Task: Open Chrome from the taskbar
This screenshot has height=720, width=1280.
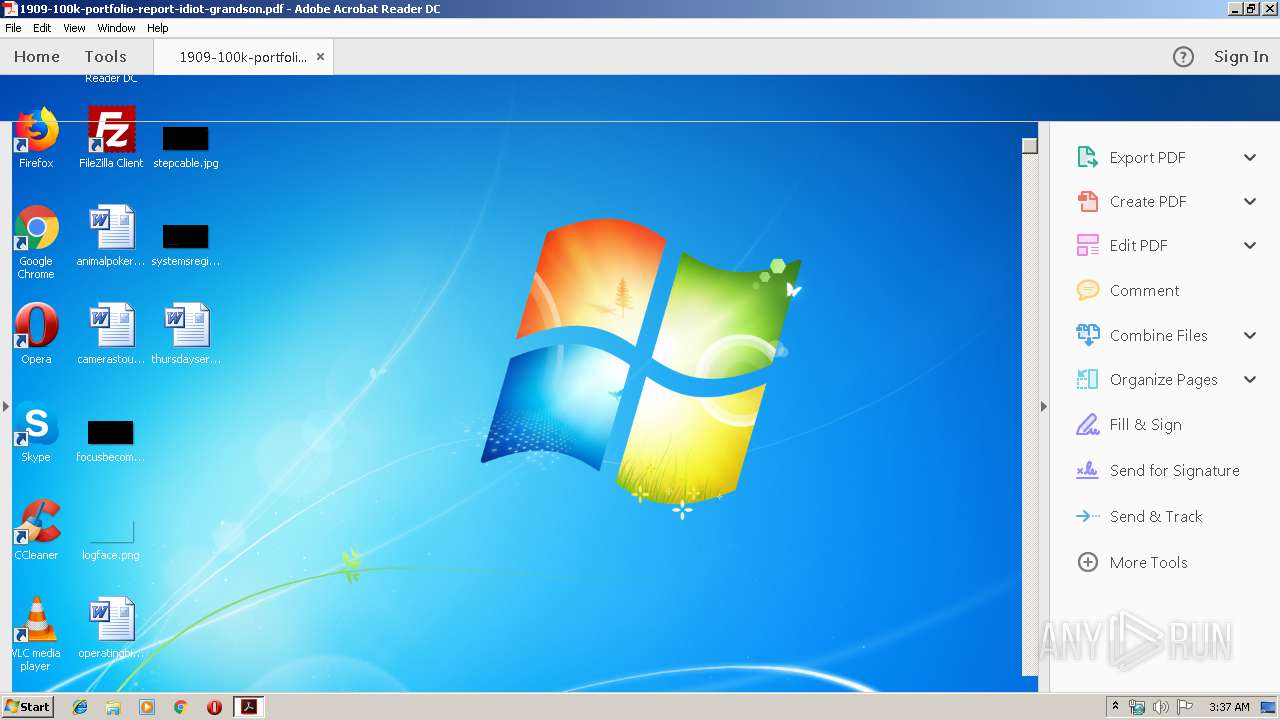Action: point(180,707)
